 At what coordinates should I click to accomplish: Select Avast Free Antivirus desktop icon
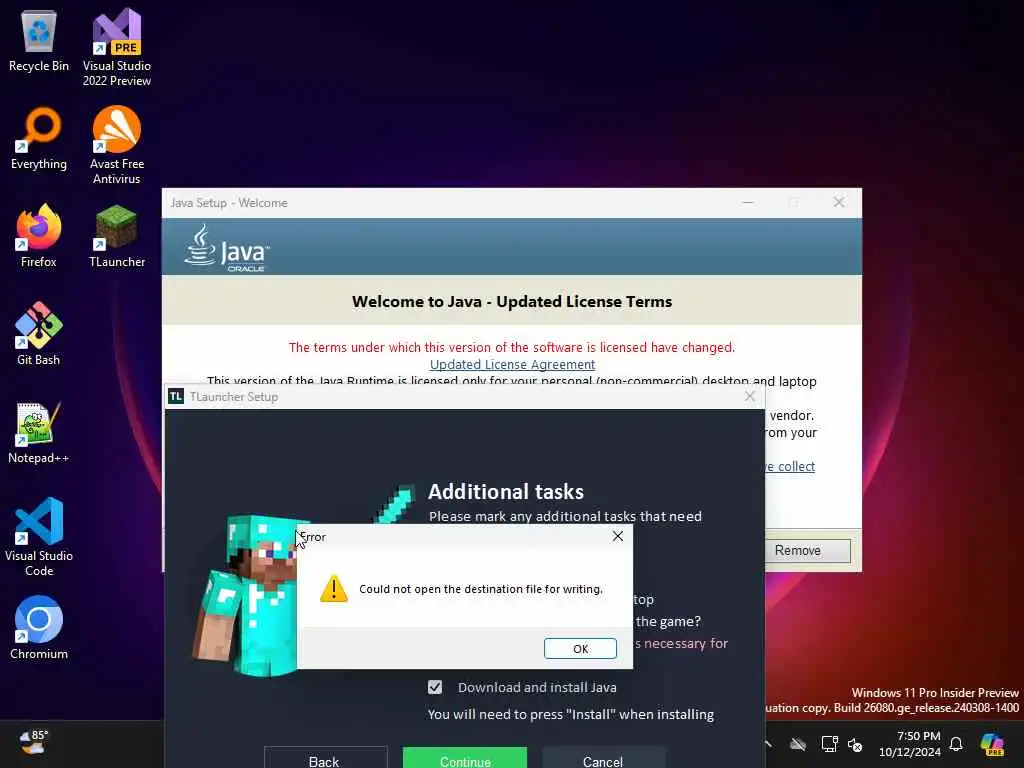tap(117, 145)
